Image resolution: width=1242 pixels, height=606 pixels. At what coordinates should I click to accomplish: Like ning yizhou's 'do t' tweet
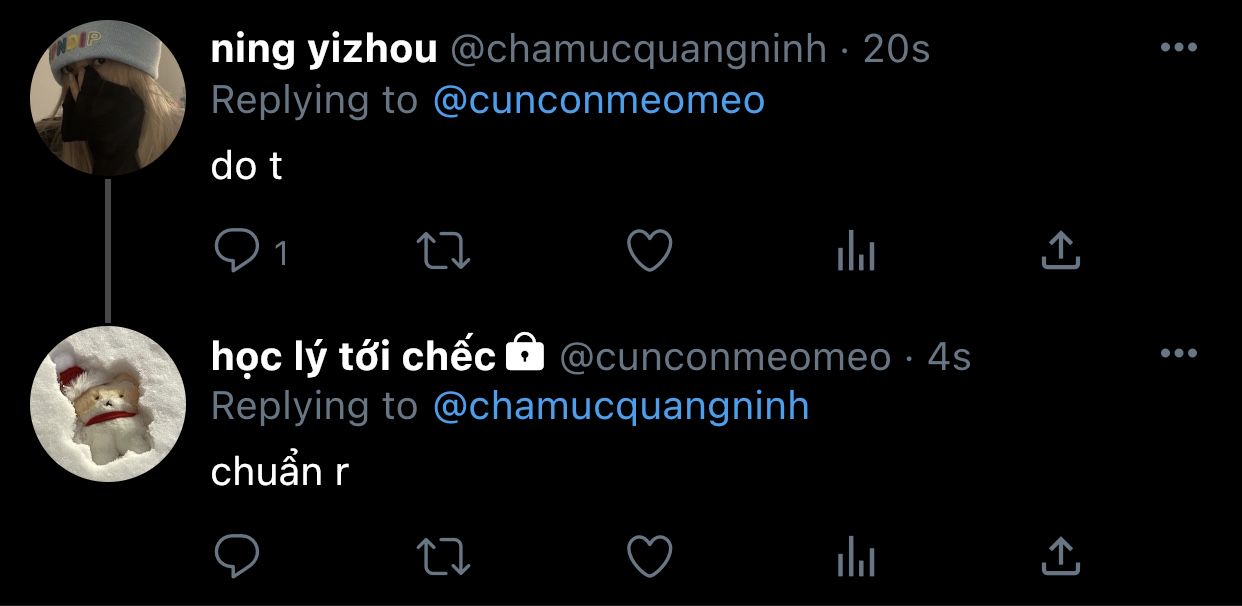click(649, 251)
